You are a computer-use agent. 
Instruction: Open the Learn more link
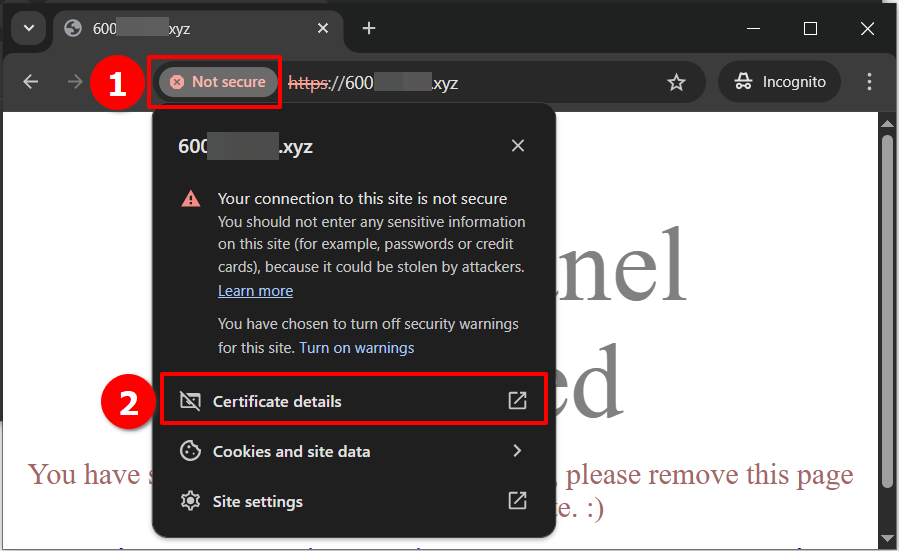pyautogui.click(x=255, y=291)
